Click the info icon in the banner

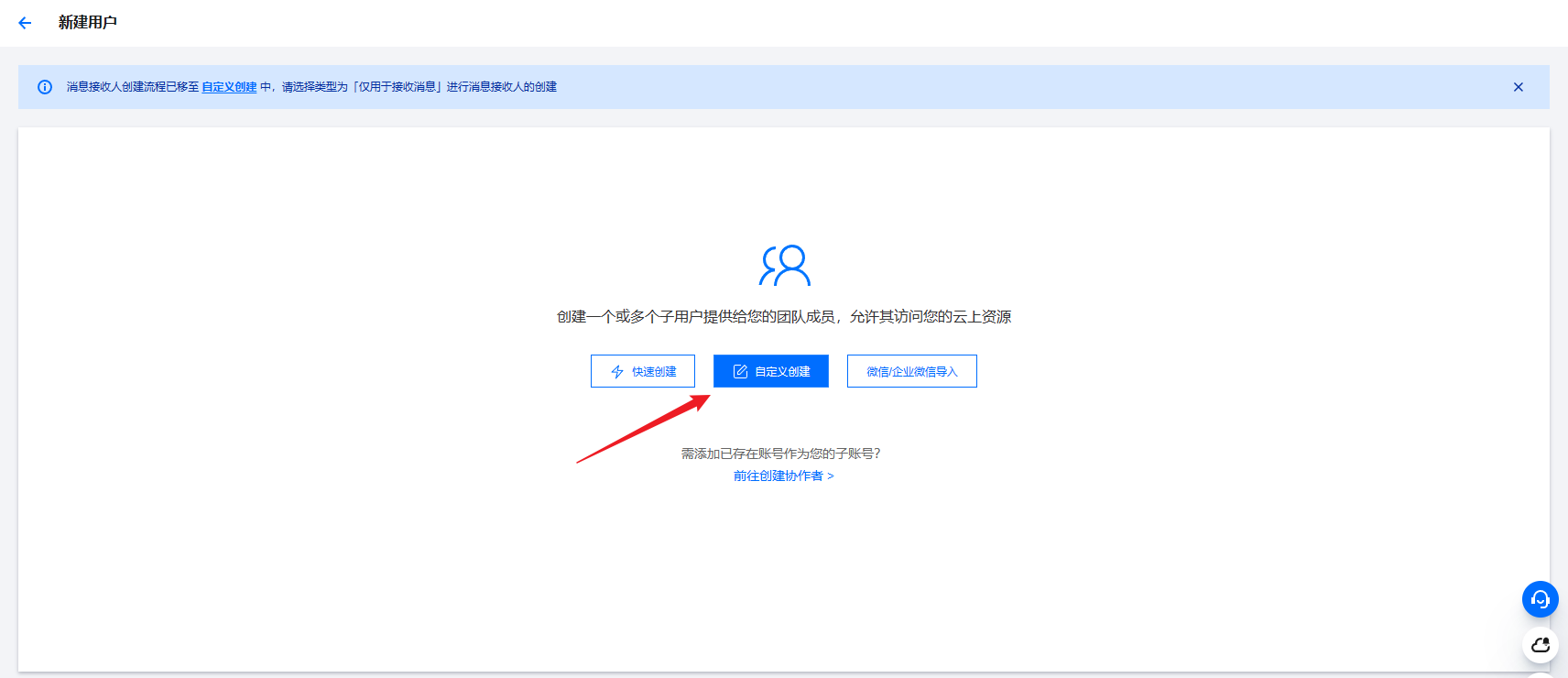click(x=45, y=87)
